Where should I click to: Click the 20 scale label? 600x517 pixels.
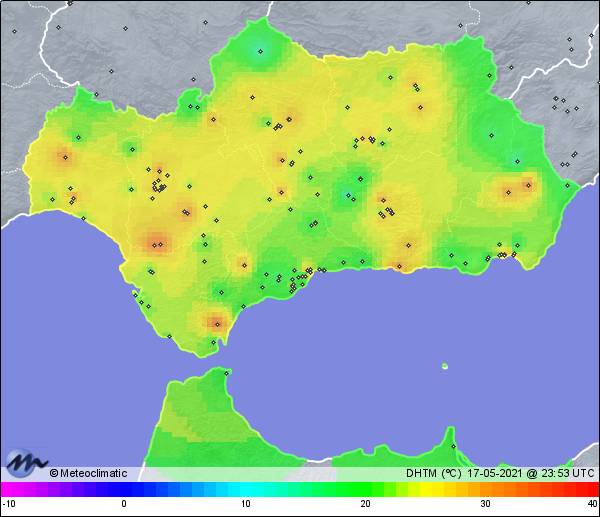[365, 504]
